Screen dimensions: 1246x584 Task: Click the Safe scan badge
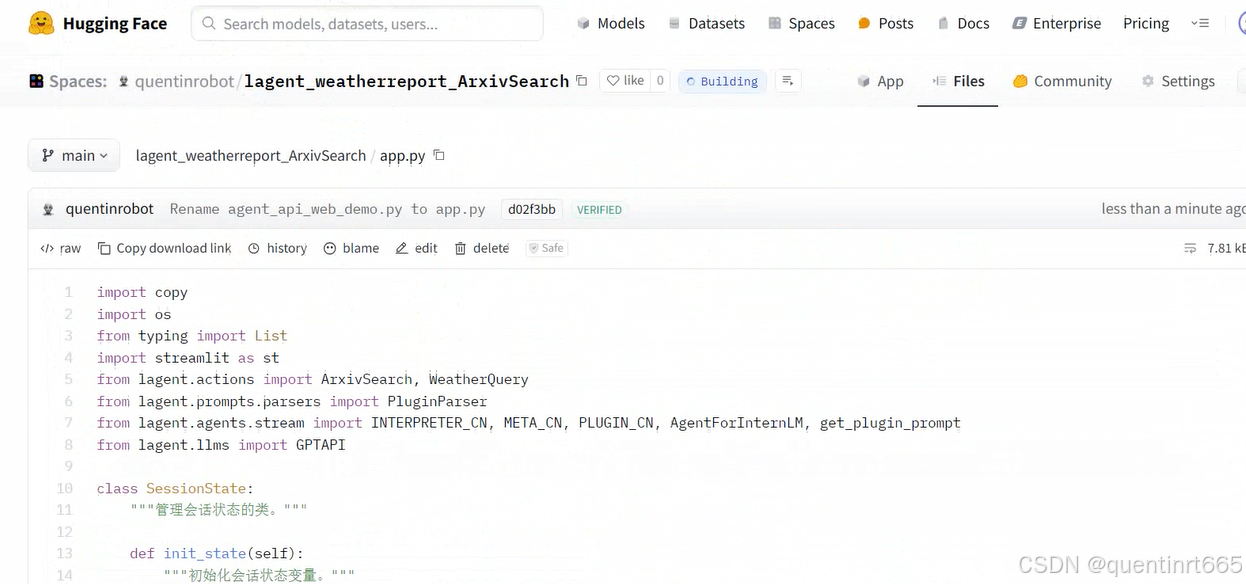coord(547,248)
